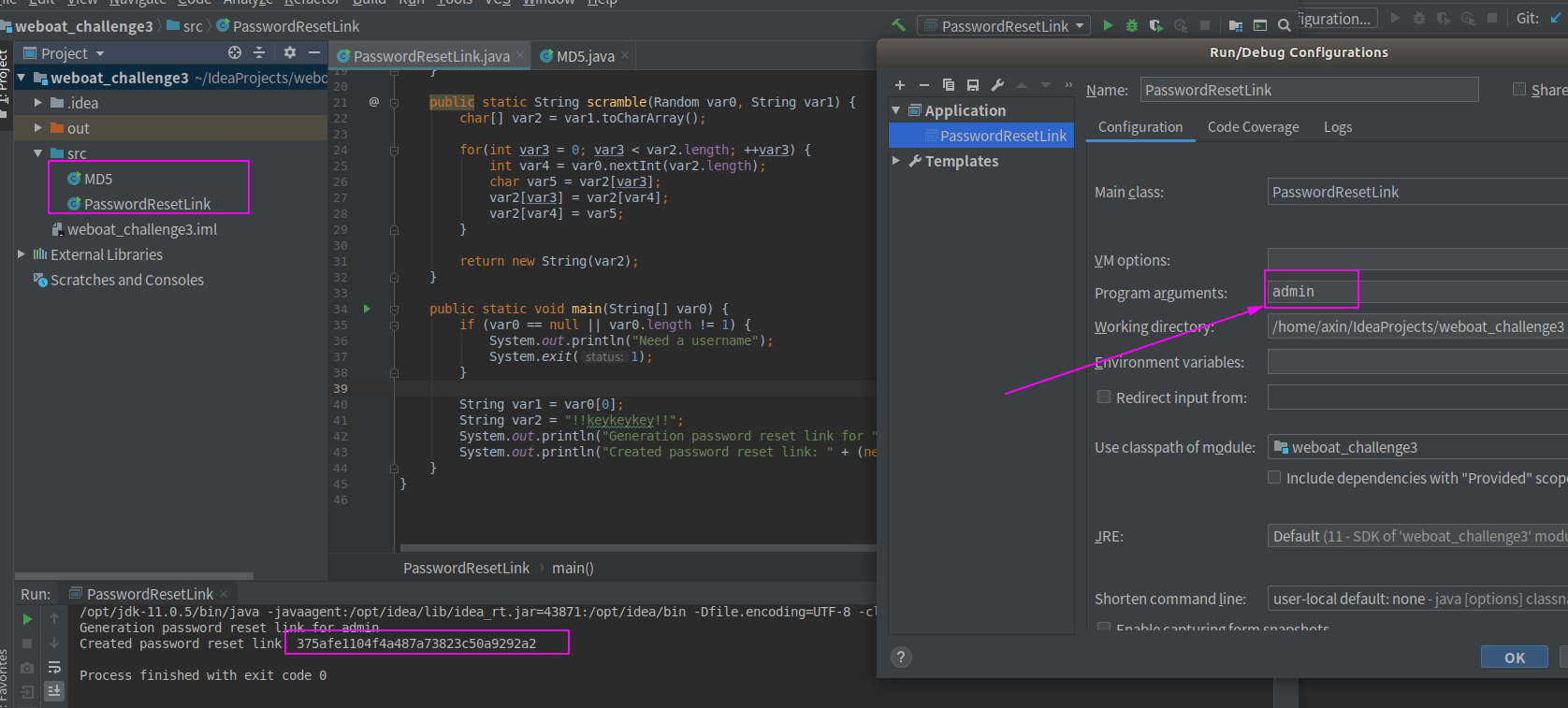Remove the selected run configuration

[x=924, y=85]
